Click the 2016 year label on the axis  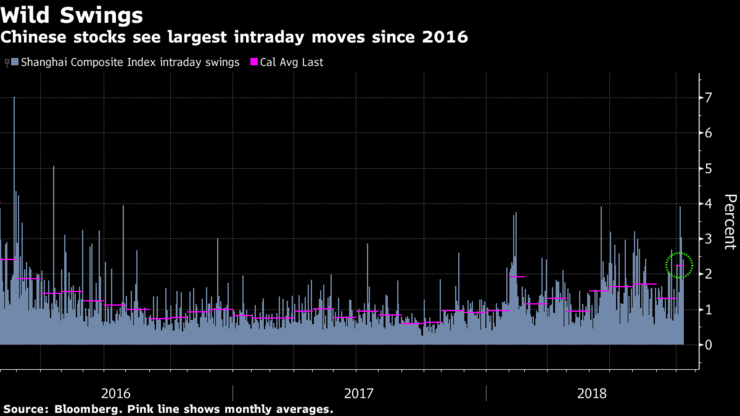tap(116, 393)
